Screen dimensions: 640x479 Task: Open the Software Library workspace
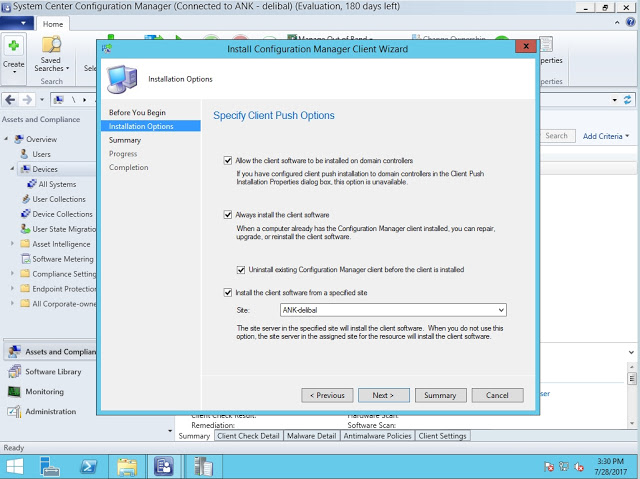pyautogui.click(x=14, y=372)
